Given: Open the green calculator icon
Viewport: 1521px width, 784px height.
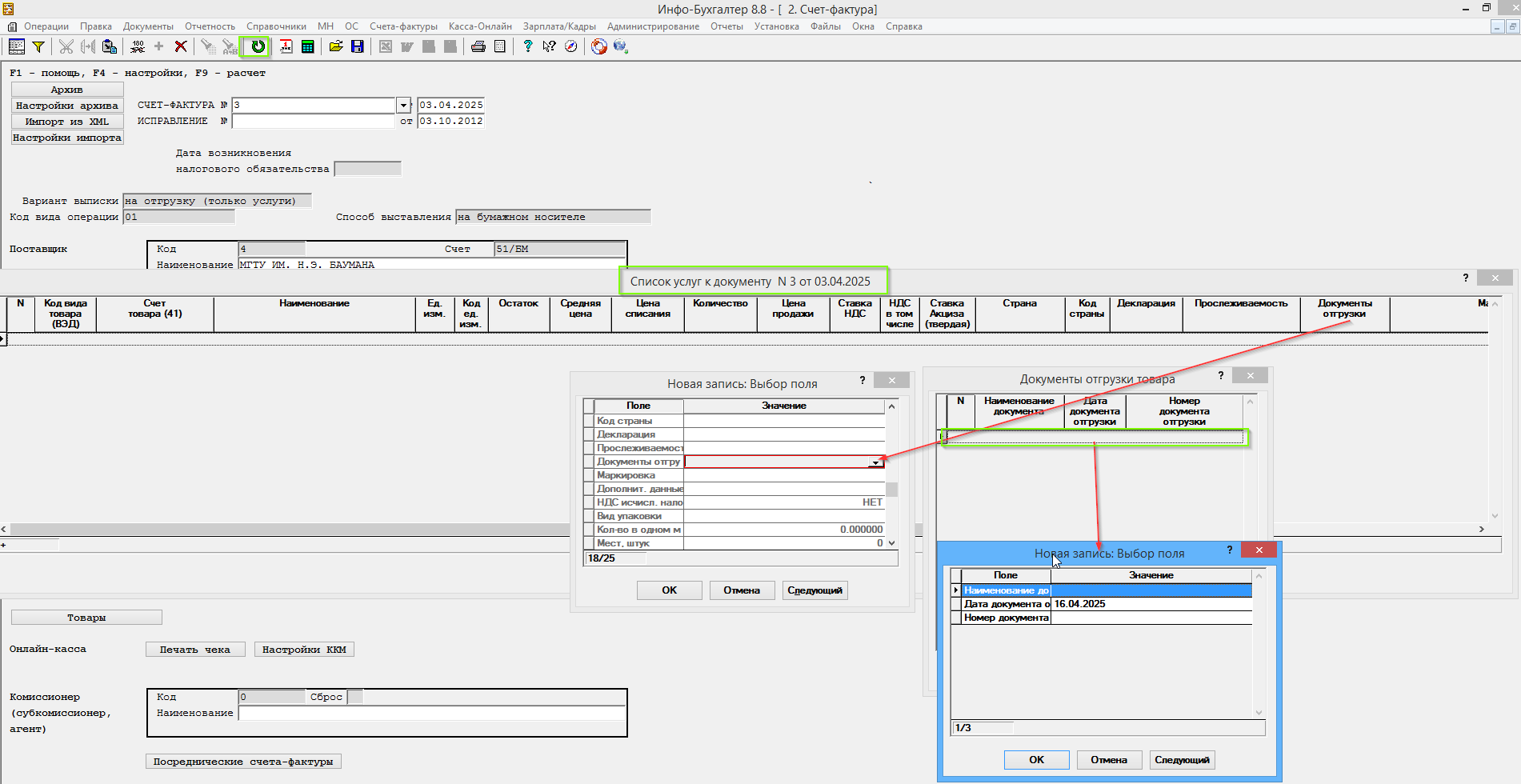Looking at the screenshot, I should [307, 46].
